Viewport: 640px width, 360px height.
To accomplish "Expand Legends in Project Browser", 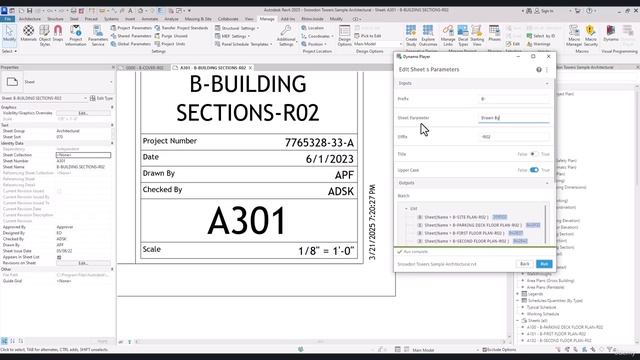I will [x=518, y=294].
